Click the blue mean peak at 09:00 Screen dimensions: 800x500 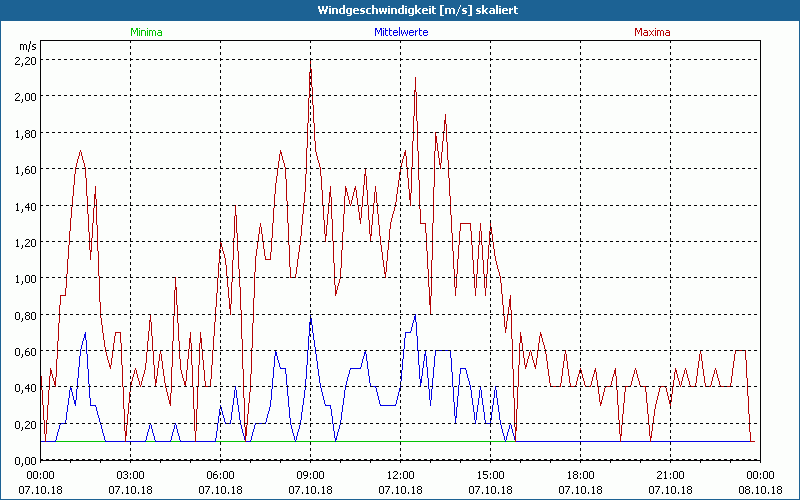311,318
